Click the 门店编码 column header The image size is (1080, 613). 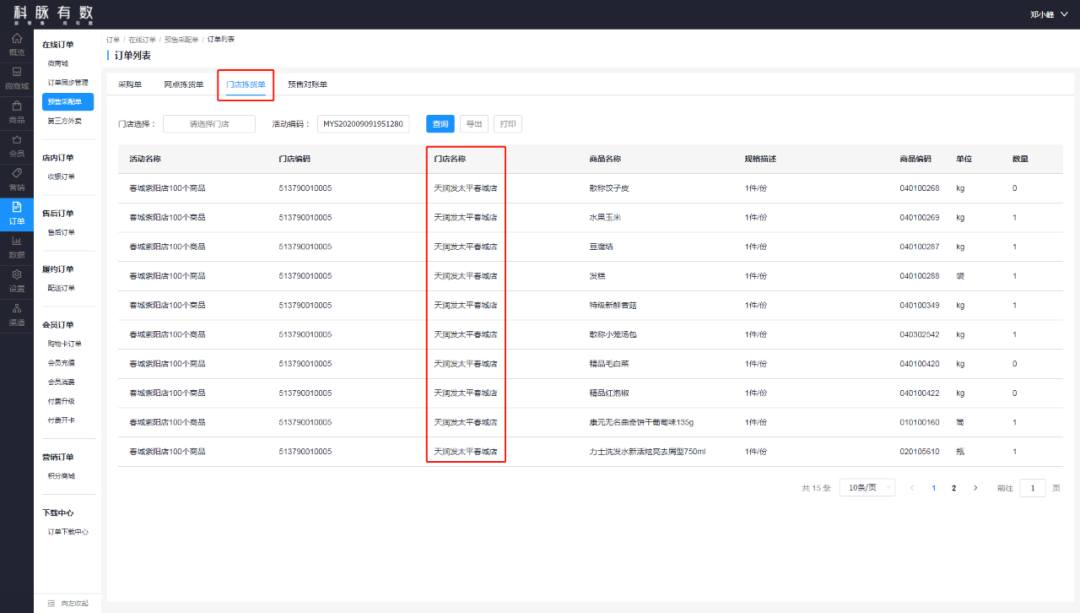click(295, 158)
